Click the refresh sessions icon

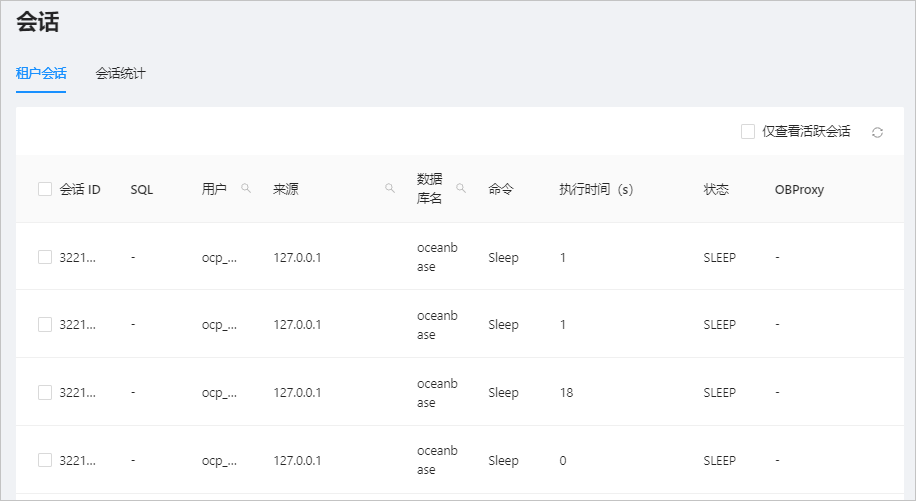click(877, 133)
